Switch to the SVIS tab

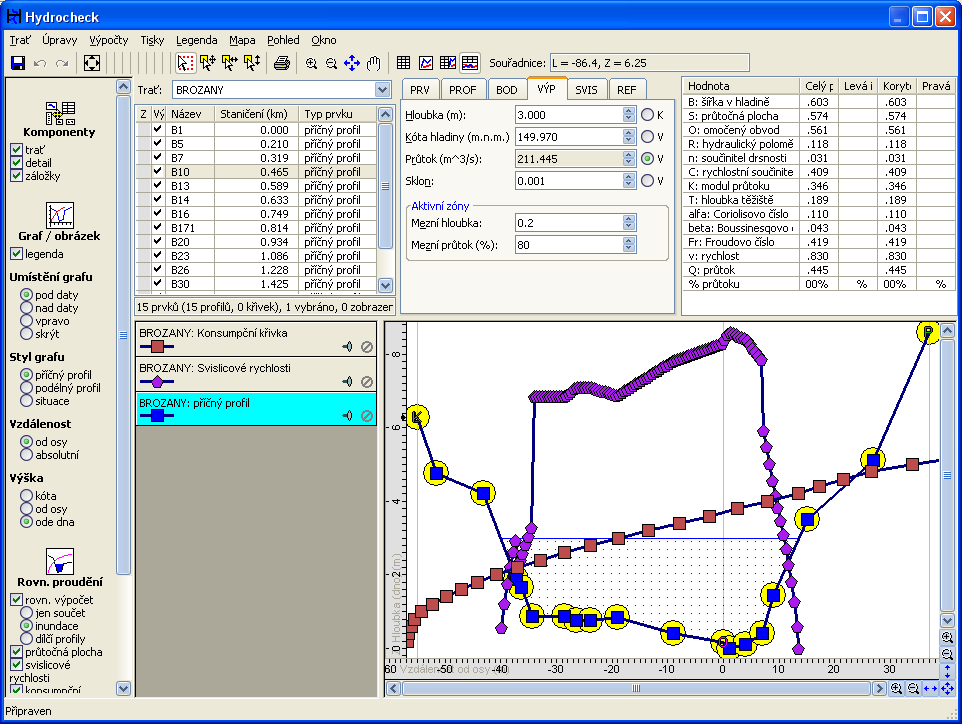tap(586, 89)
